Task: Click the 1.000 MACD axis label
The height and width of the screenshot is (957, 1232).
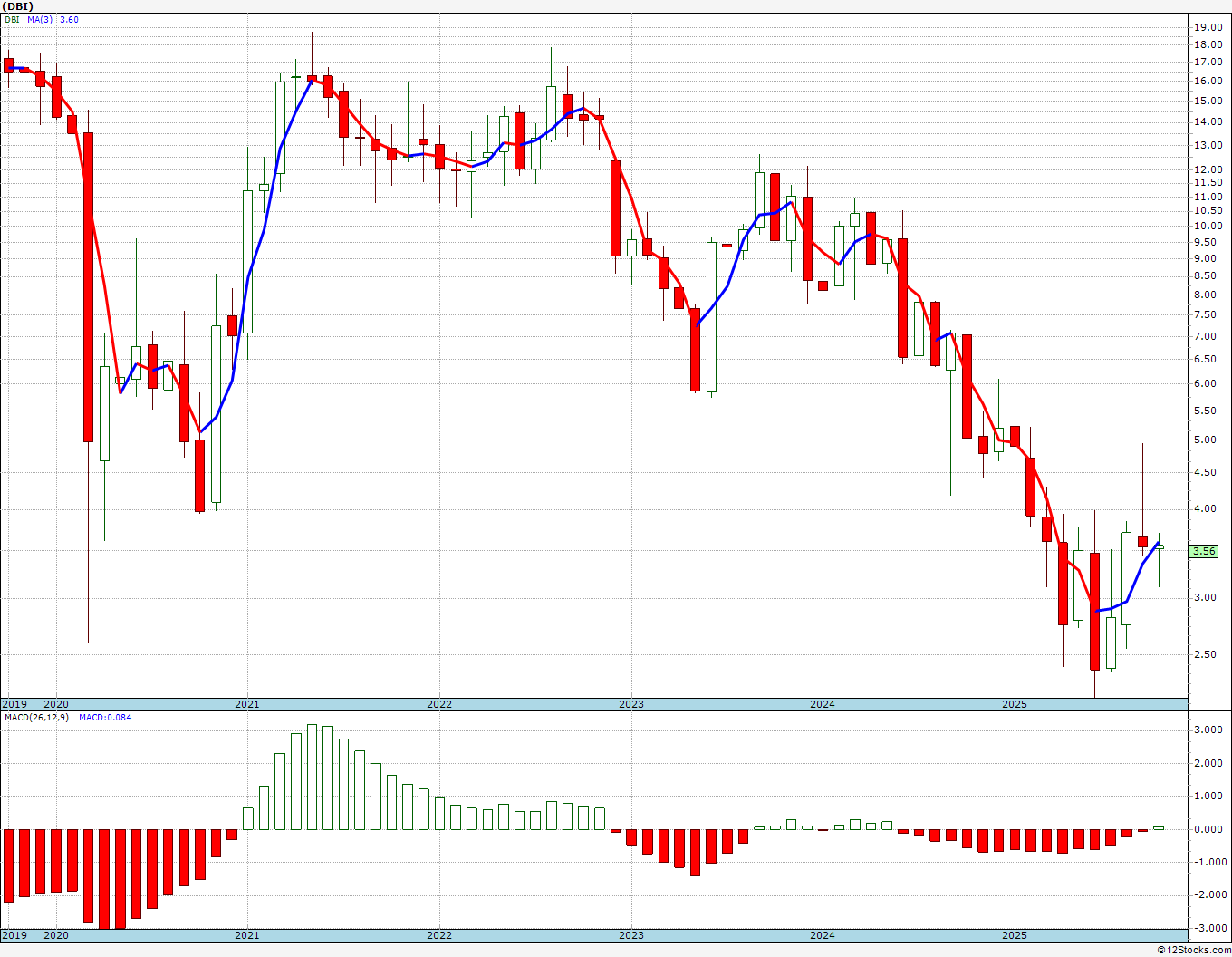Action: click(x=1210, y=797)
